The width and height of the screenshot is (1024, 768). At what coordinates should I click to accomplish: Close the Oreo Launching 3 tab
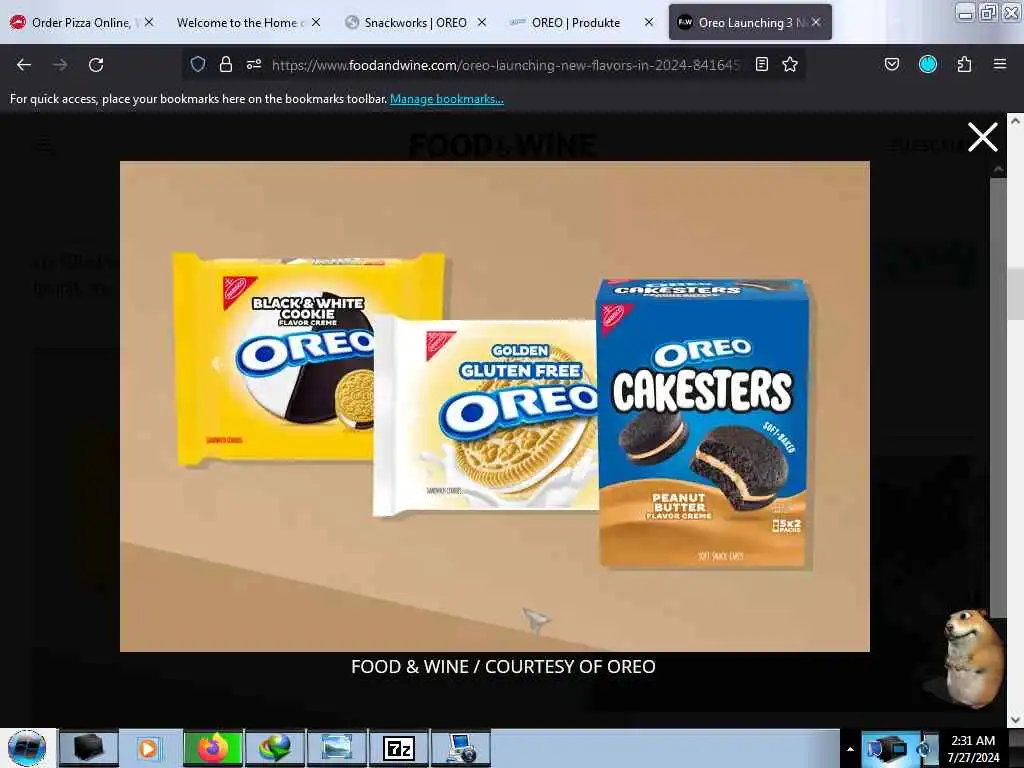[x=816, y=22]
